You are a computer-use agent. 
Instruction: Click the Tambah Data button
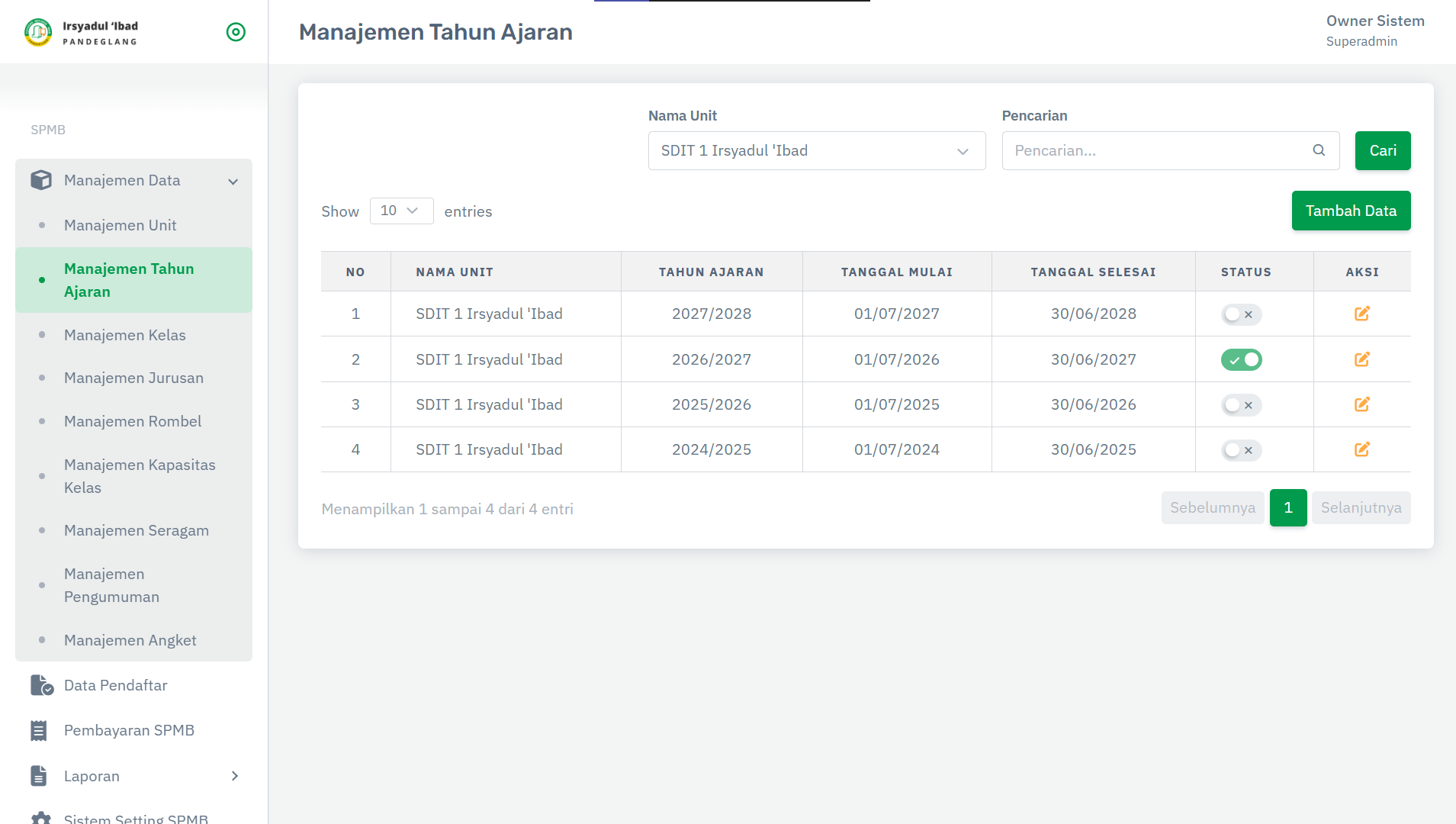point(1351,211)
